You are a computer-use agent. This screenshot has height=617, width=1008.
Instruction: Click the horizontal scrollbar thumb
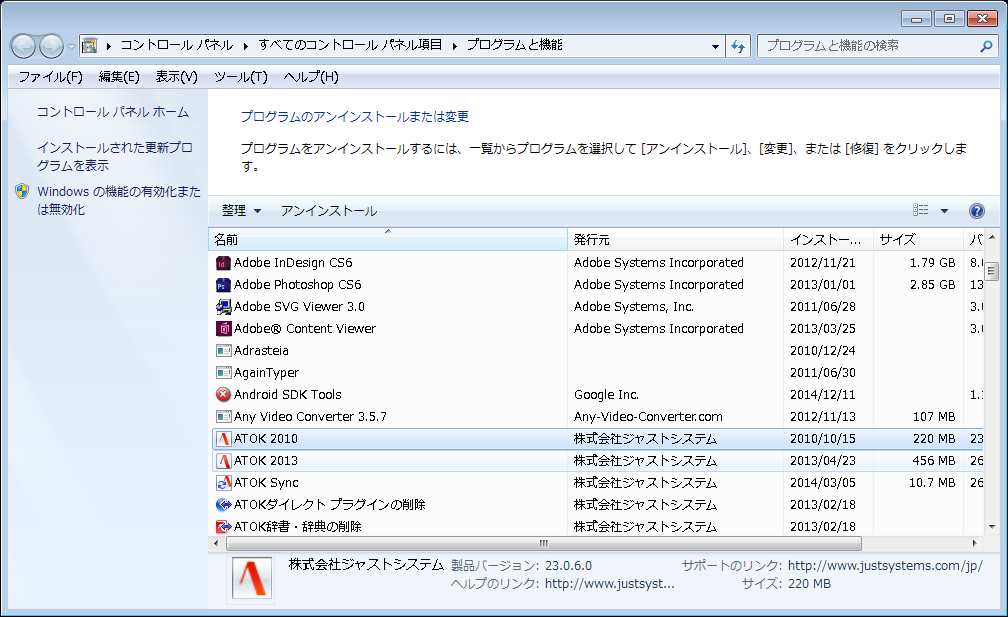coord(544,544)
